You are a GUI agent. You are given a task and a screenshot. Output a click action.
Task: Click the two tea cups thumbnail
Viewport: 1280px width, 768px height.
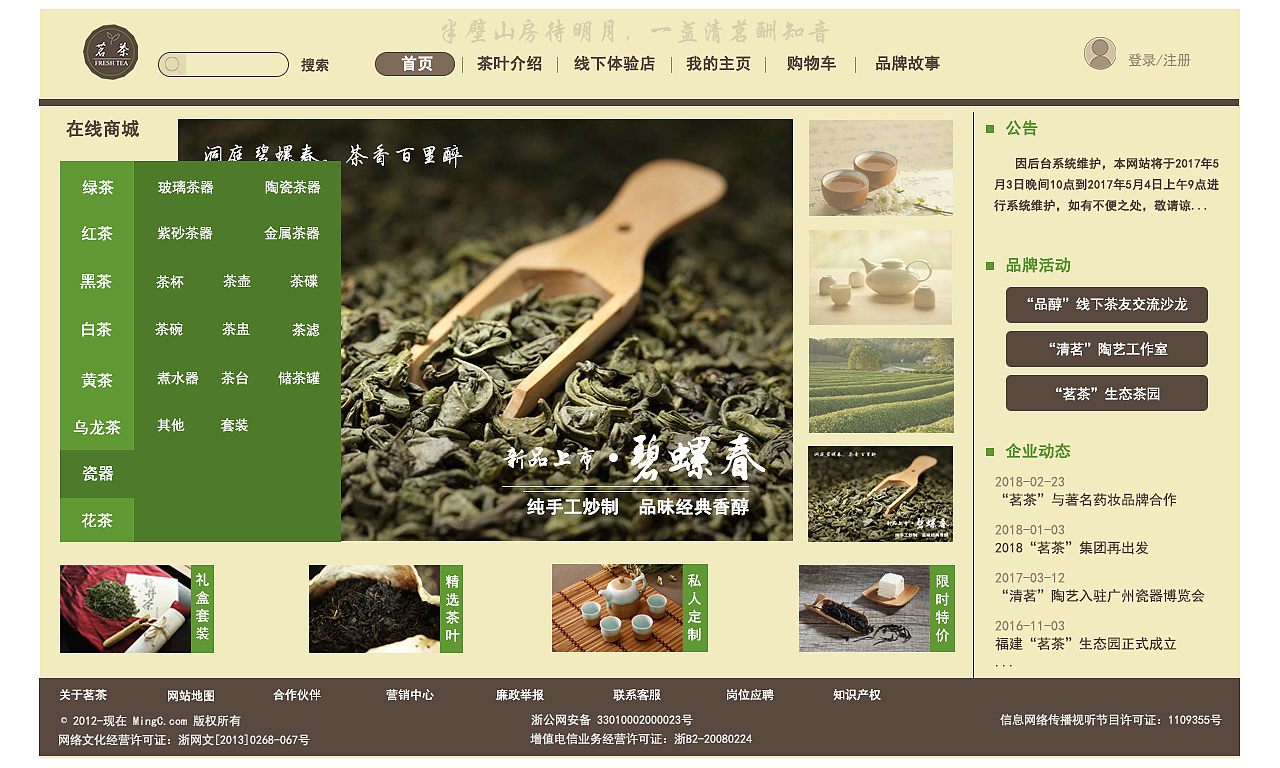click(881, 168)
